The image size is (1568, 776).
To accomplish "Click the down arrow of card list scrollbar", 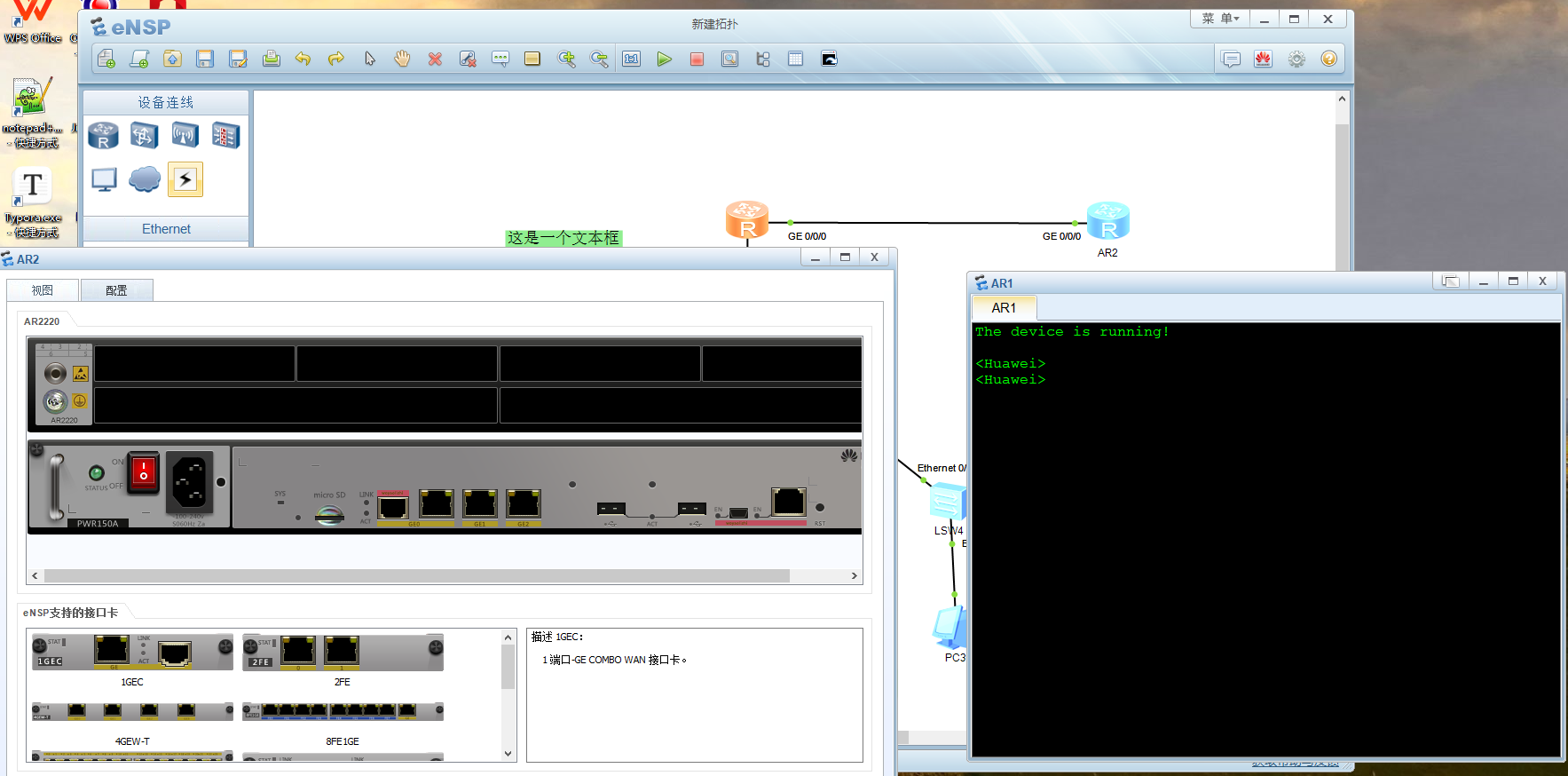I will [x=508, y=754].
